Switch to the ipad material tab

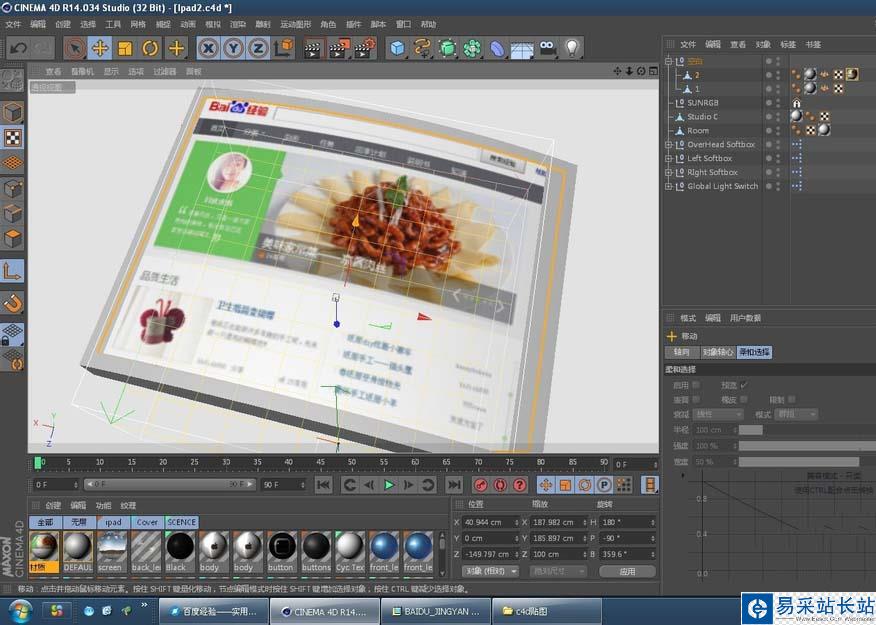coord(112,522)
